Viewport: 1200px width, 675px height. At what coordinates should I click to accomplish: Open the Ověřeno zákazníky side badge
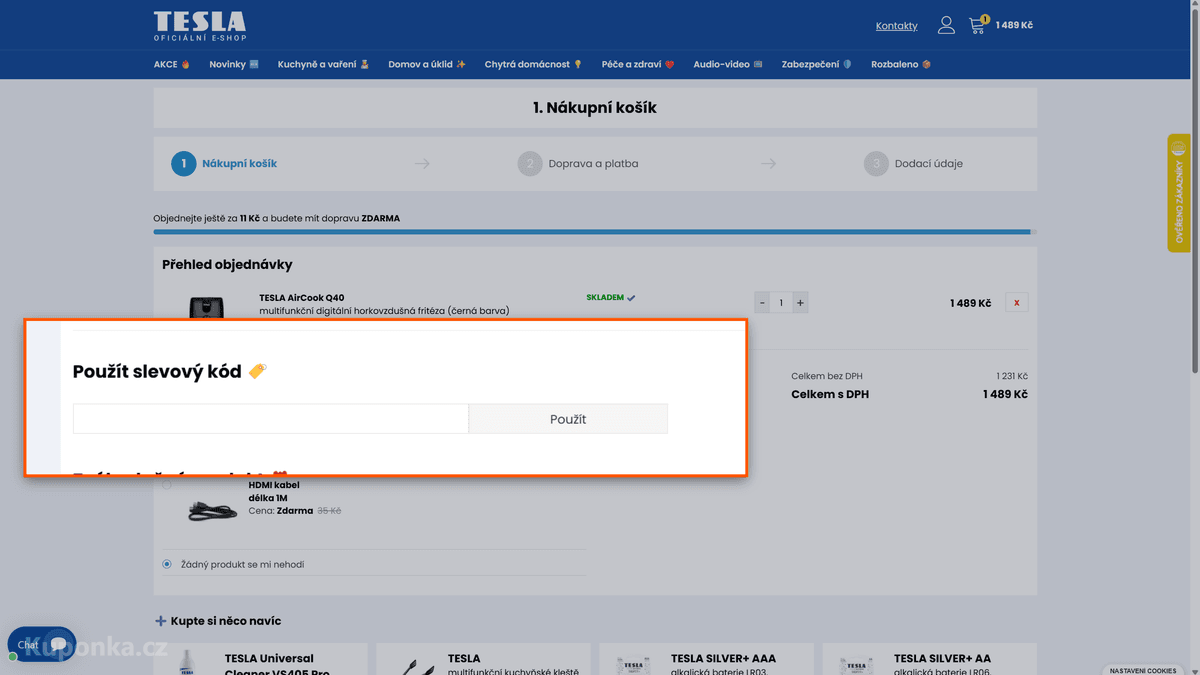(x=1179, y=193)
